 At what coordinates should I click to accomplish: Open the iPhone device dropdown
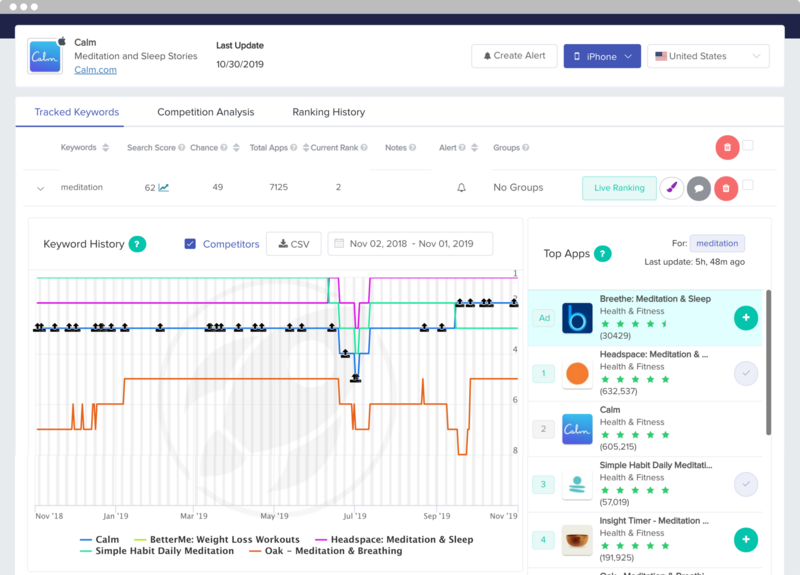pos(601,56)
